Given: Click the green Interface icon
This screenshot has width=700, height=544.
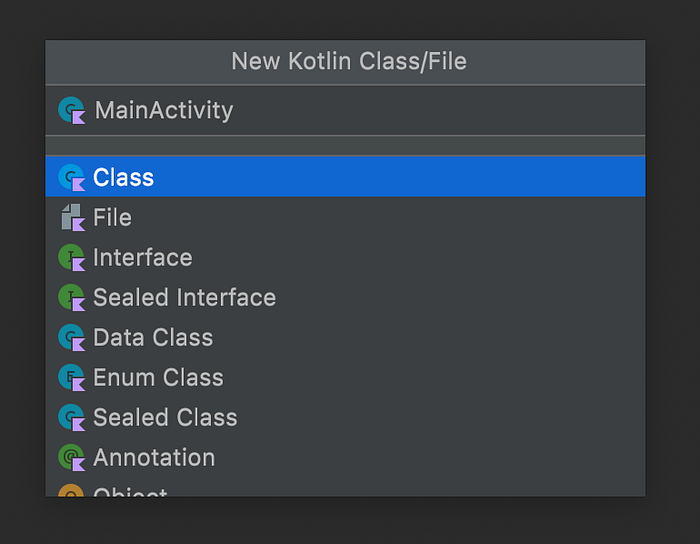Looking at the screenshot, I should (71, 257).
